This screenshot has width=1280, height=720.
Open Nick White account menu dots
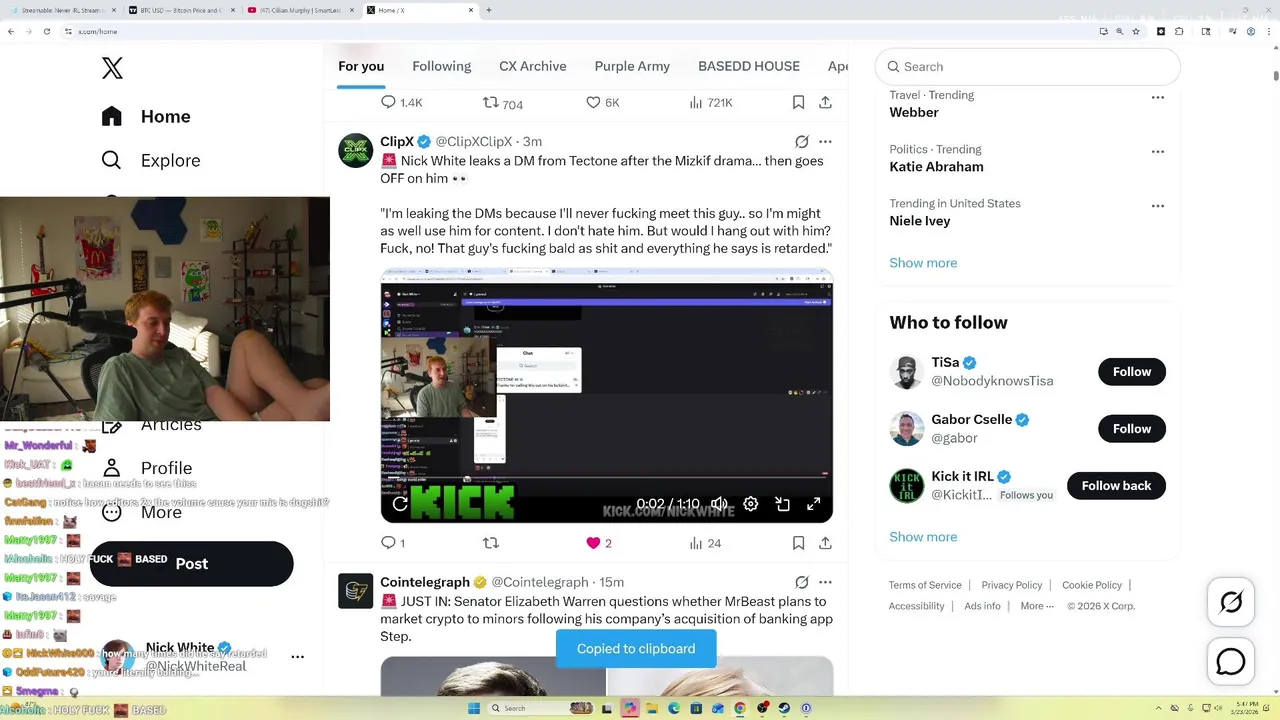297,657
